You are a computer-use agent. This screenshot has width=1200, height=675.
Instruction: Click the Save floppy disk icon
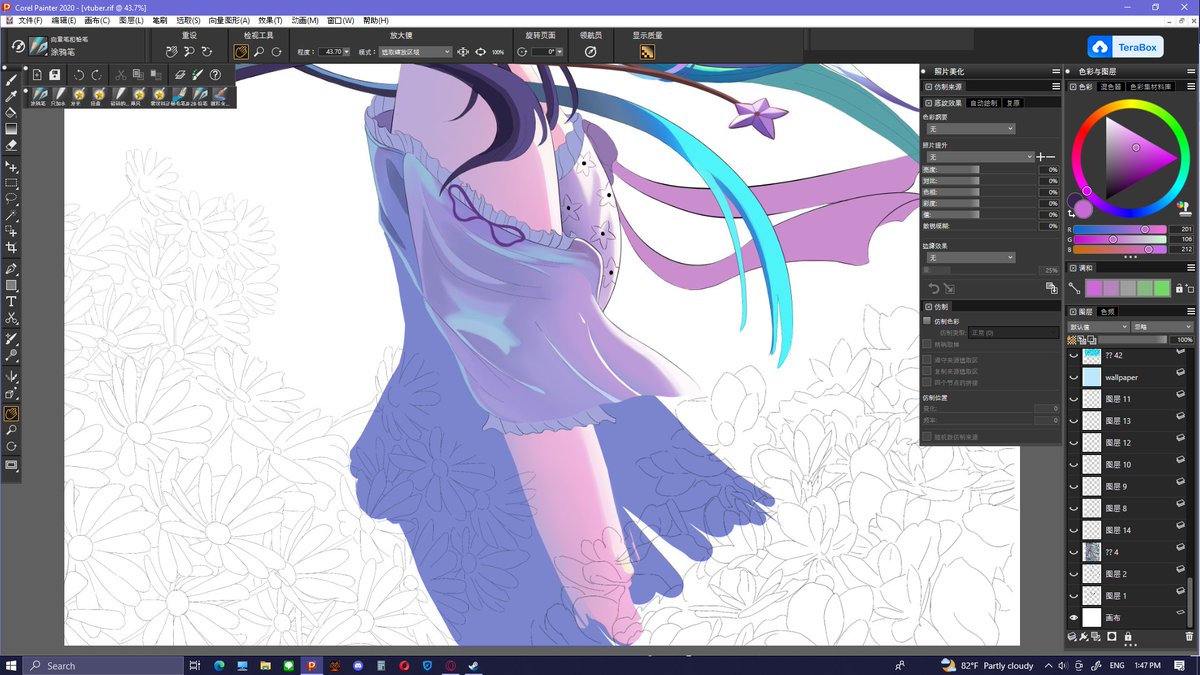pos(55,75)
